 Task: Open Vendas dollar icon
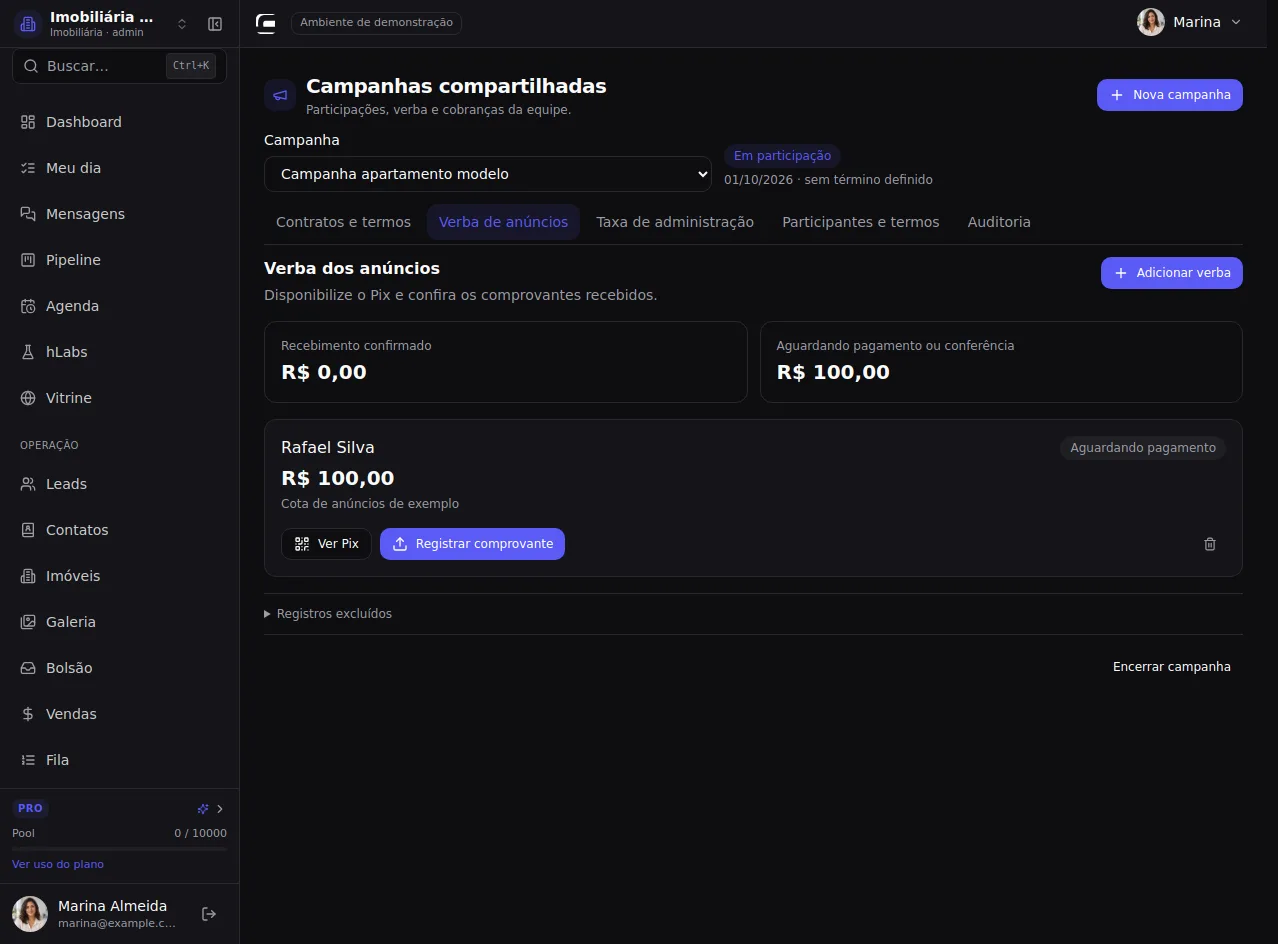click(28, 714)
